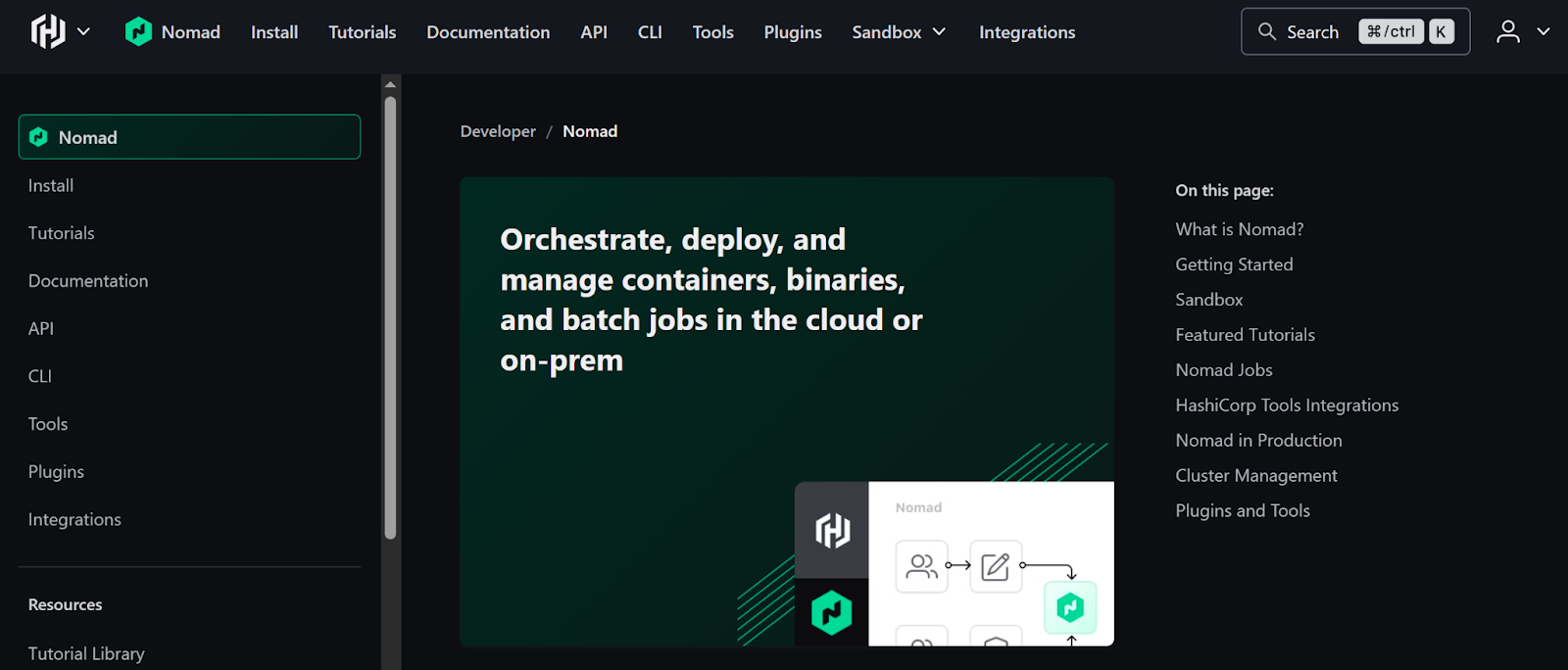1568x670 pixels.
Task: Jump to HashiCorp Tools Integrations section
Action: (1287, 406)
